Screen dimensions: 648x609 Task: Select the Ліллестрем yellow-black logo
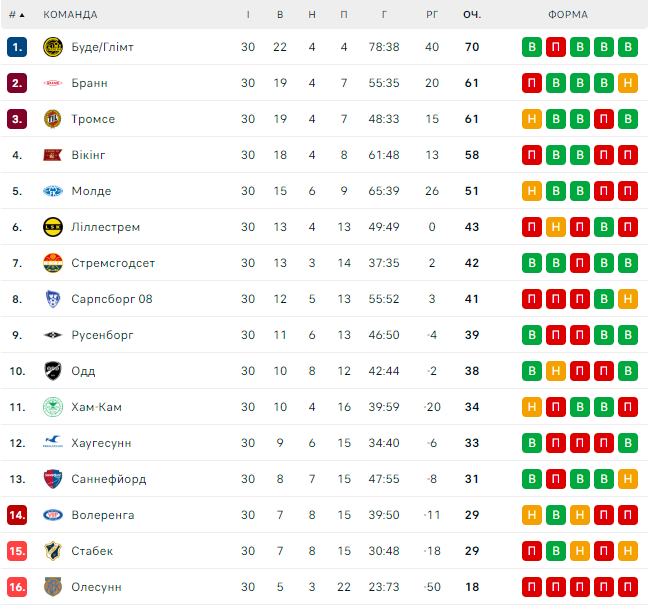click(53, 227)
